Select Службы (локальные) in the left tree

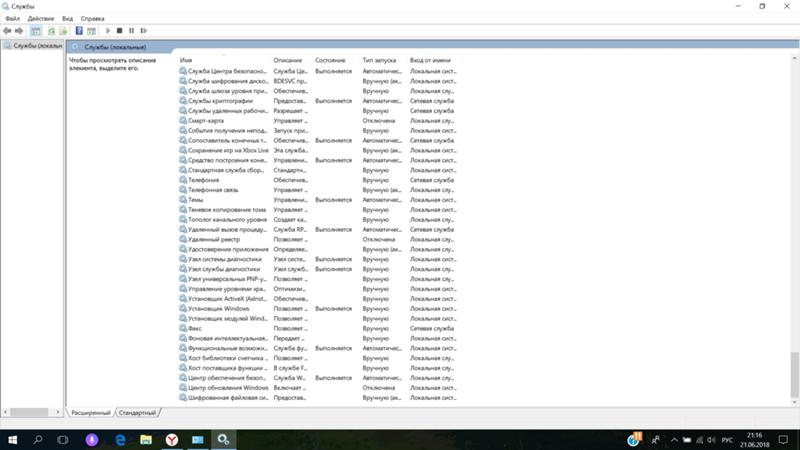click(33, 45)
